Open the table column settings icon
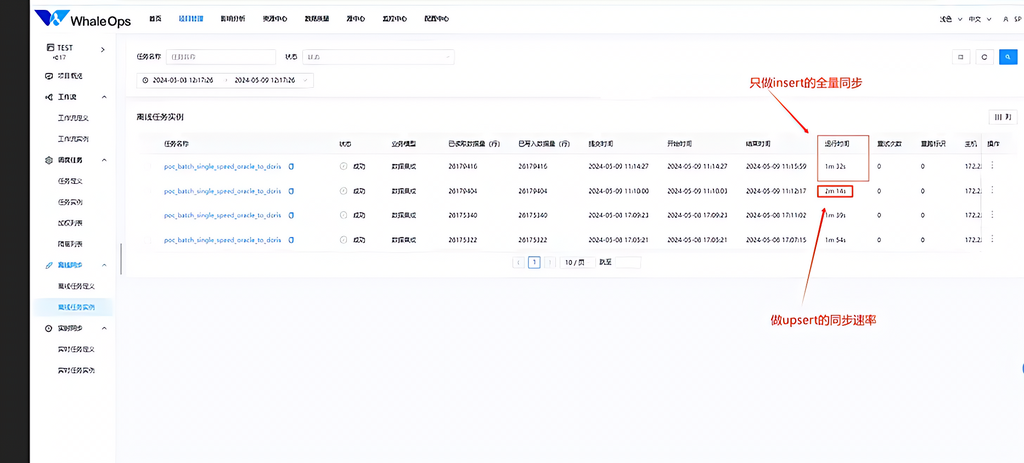 pos(1000,117)
